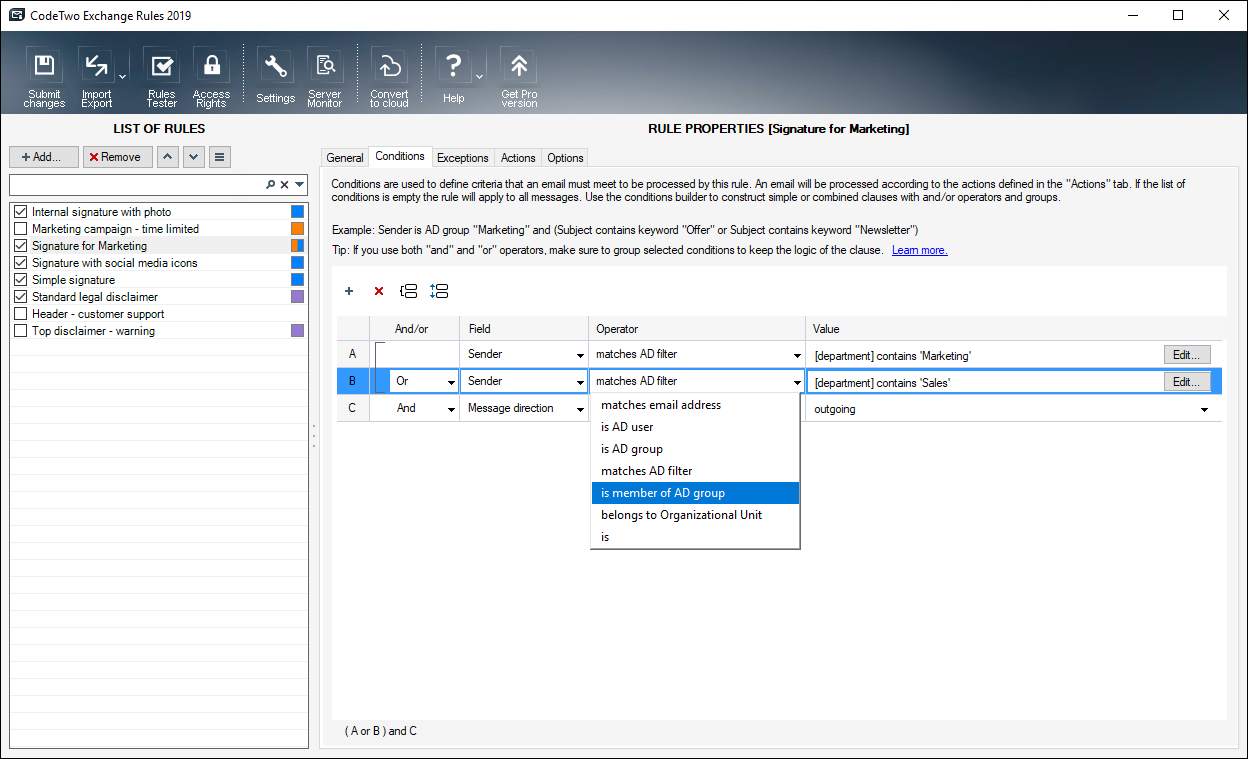This screenshot has width=1248, height=759.
Task: Select condition row A header
Action: pyautogui.click(x=352, y=354)
